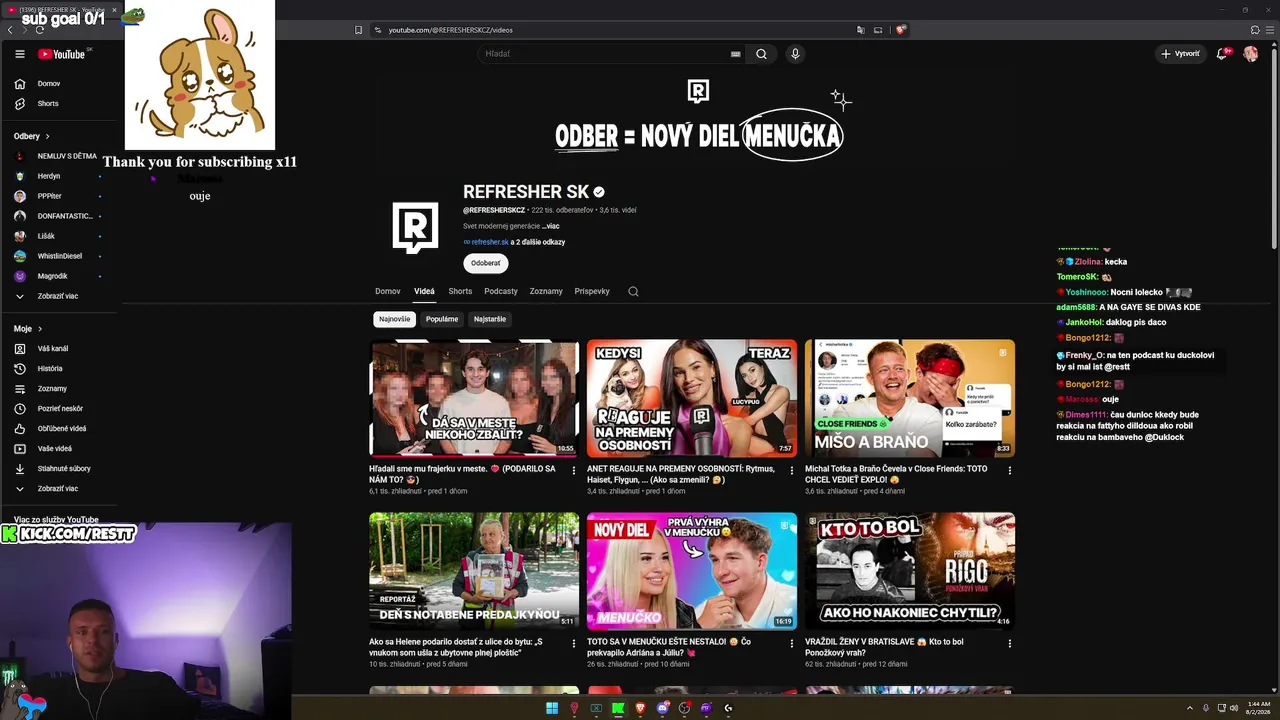
Task: Open Brave Shields icon in address bar
Action: [x=900, y=30]
